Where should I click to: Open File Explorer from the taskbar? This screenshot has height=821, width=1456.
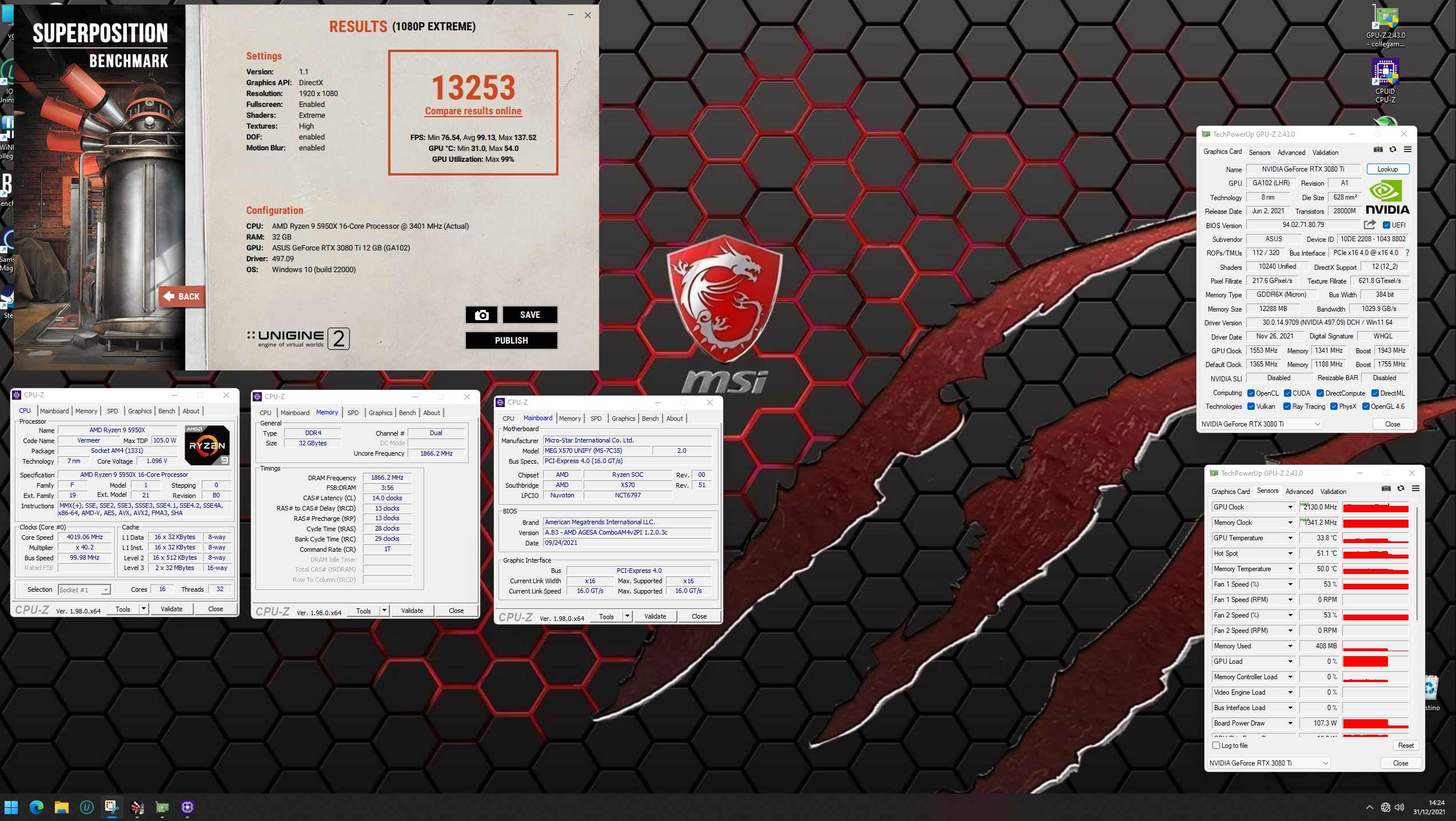(62, 807)
